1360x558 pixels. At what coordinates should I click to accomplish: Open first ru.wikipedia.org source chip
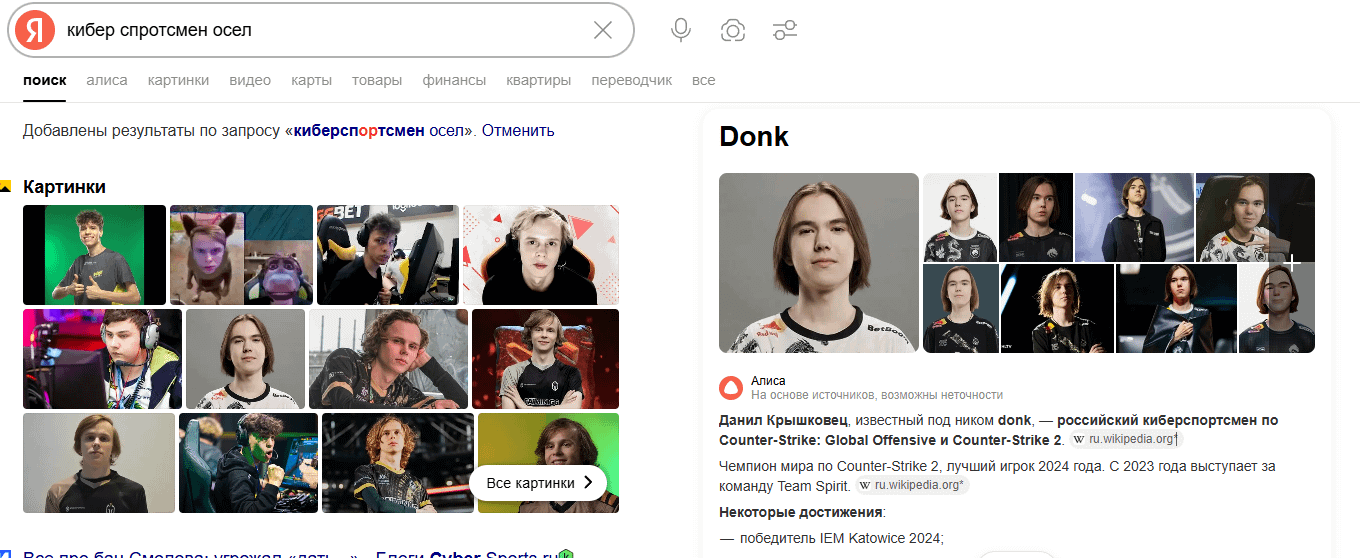(1126, 439)
